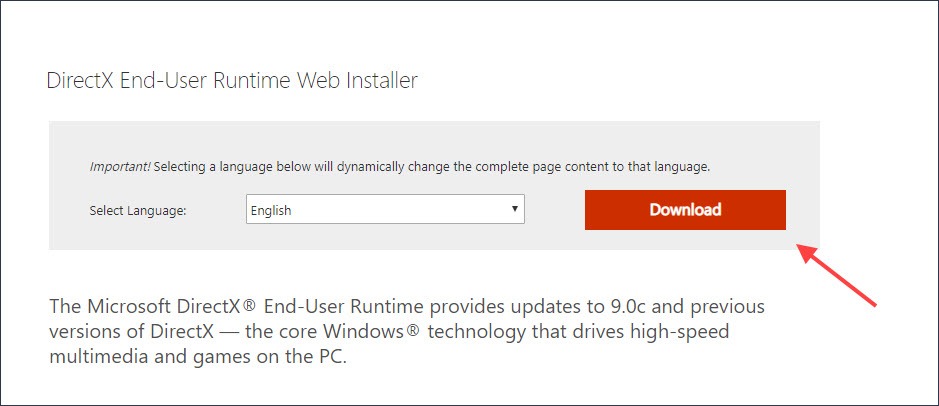Screen dimensions: 939x406
Task: Click the "Select Language:" label
Action: pyautogui.click(x=138, y=210)
